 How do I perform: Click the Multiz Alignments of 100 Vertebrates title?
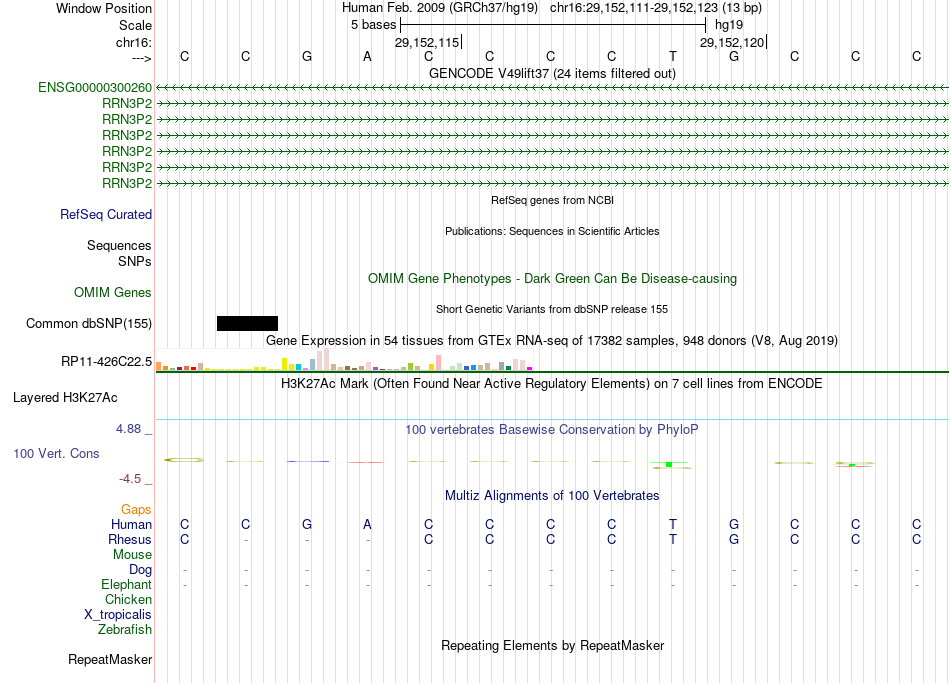pos(553,496)
